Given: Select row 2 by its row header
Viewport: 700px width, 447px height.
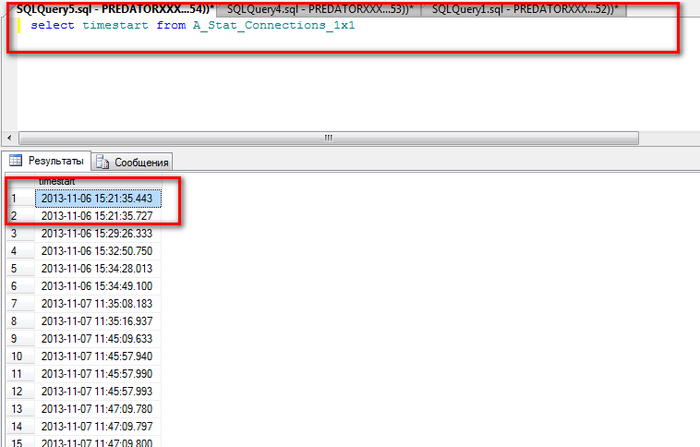Looking at the screenshot, I should click(x=17, y=215).
